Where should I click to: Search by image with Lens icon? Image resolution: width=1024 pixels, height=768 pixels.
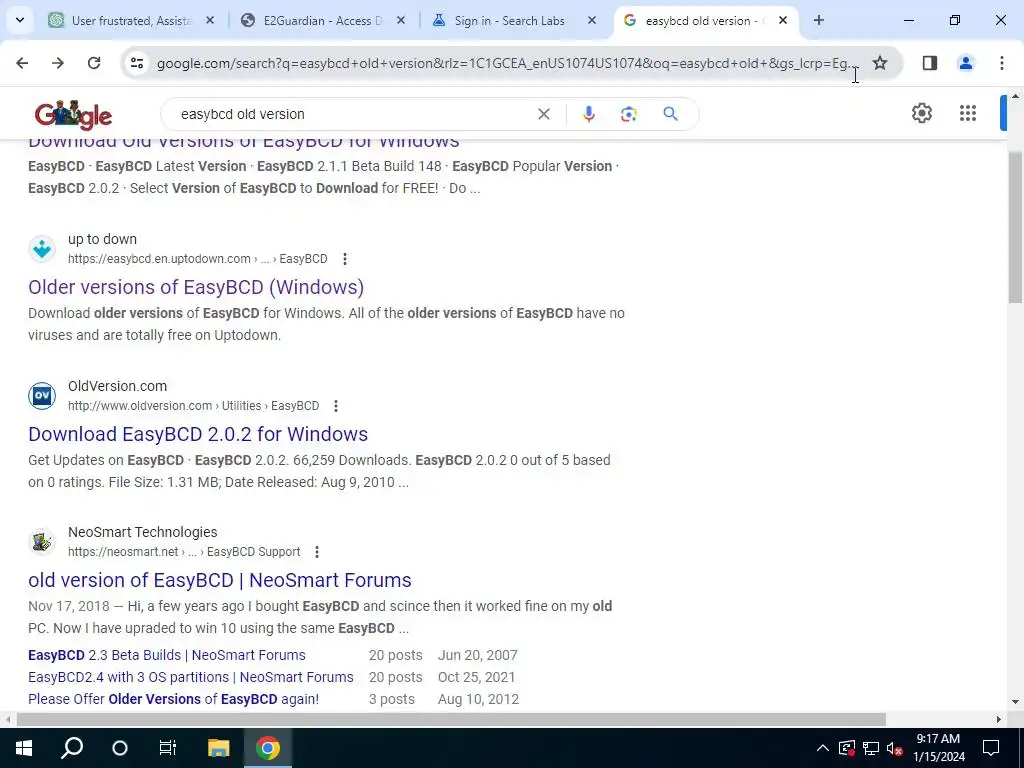point(628,114)
